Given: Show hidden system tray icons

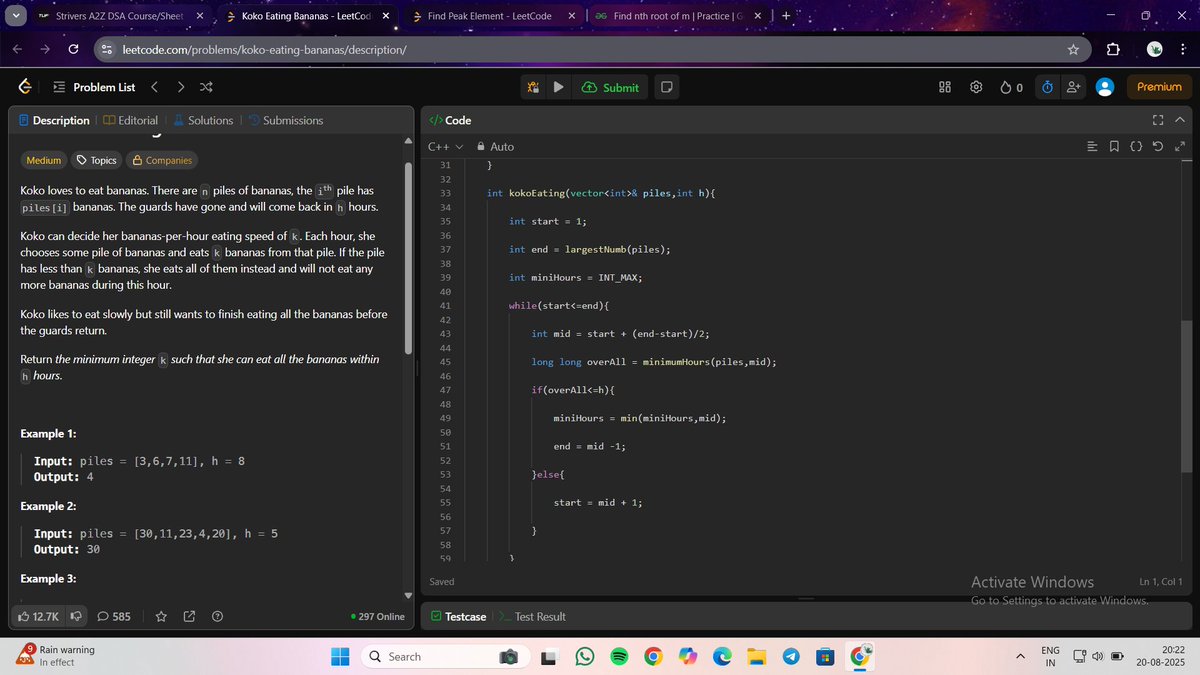Looking at the screenshot, I should click(x=1021, y=657).
